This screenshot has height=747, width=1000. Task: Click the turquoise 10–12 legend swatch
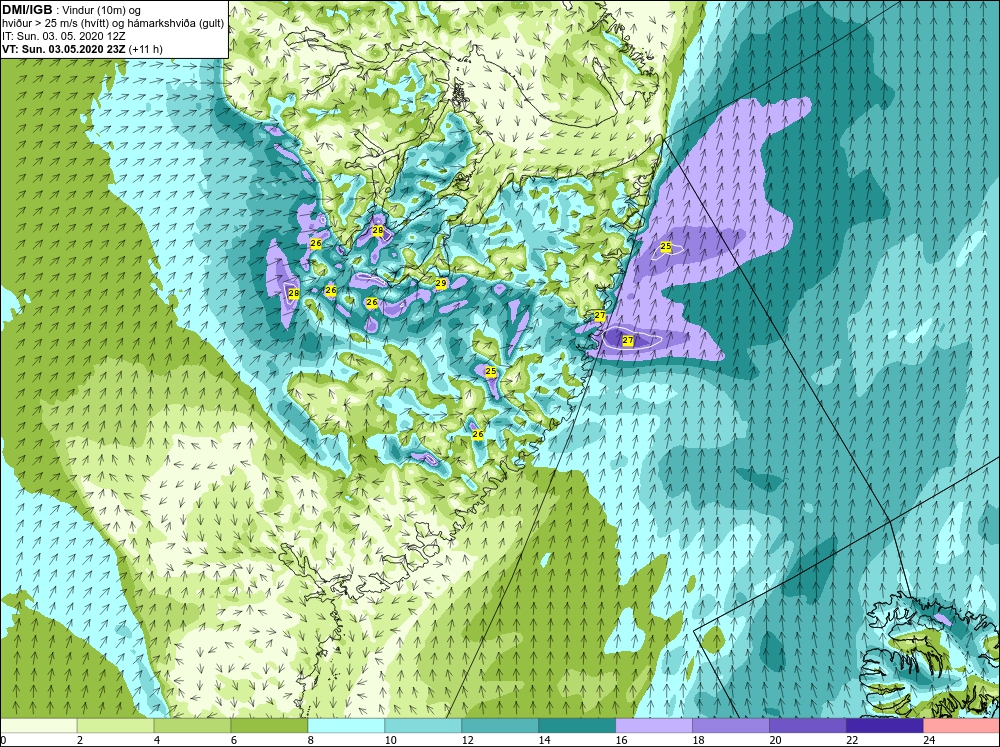pos(423,725)
